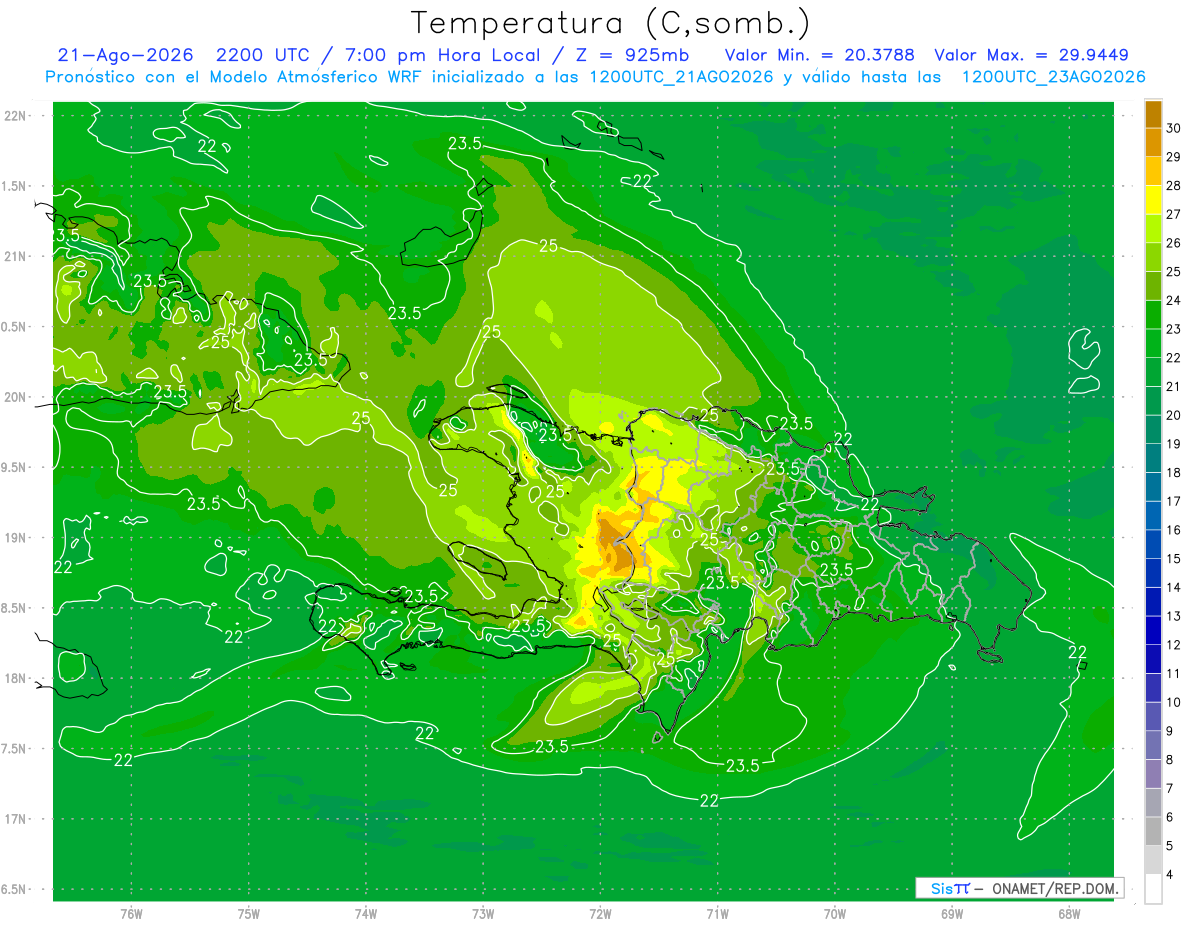Click the legend color band between 15 and 16
The height and width of the screenshot is (927, 1200).
pos(1153,544)
